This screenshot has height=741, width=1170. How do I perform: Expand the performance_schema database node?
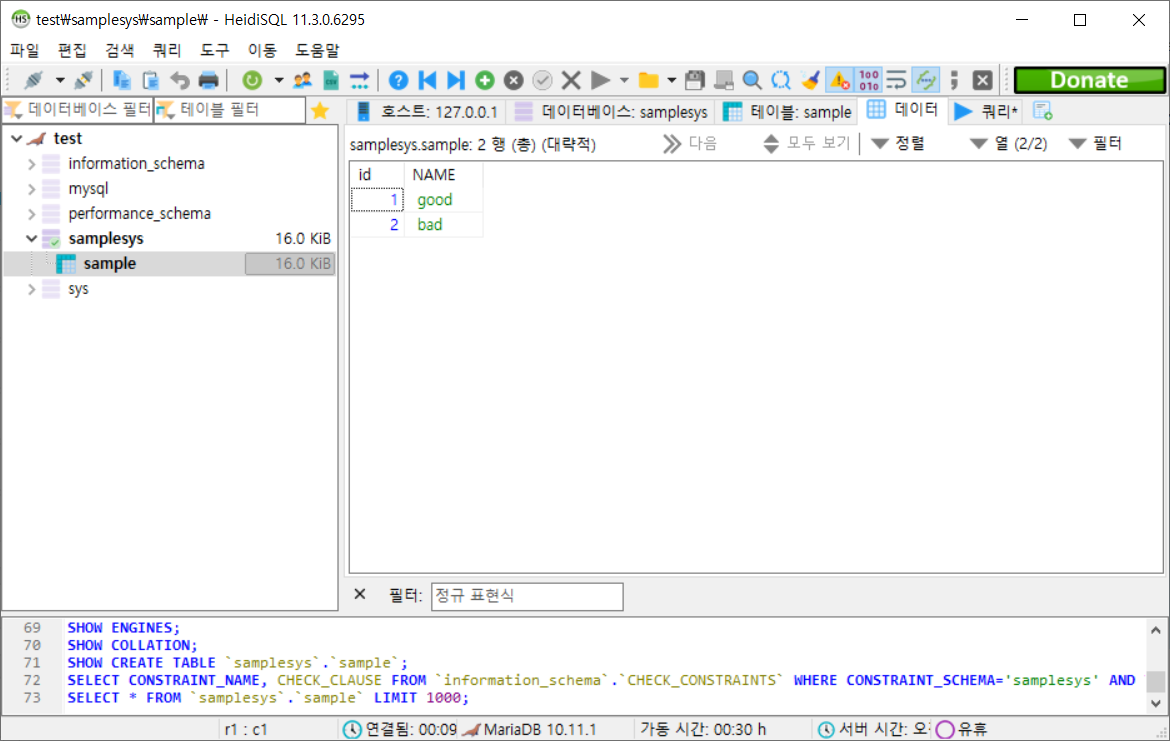coord(31,214)
